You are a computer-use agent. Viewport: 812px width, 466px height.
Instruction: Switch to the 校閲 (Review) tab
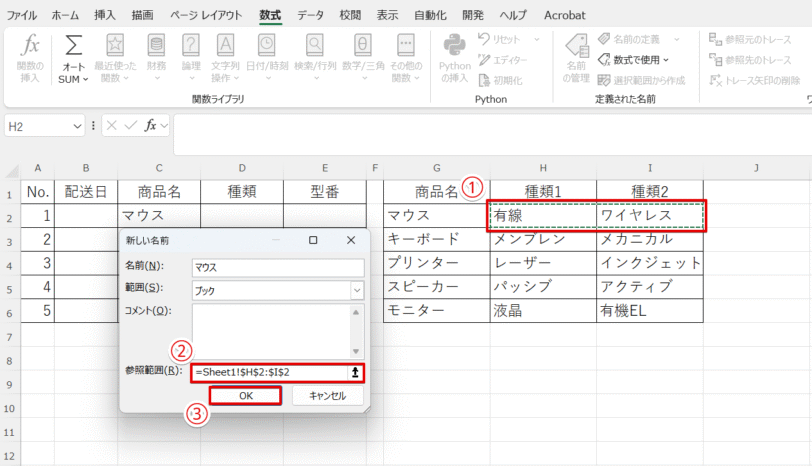click(x=350, y=15)
